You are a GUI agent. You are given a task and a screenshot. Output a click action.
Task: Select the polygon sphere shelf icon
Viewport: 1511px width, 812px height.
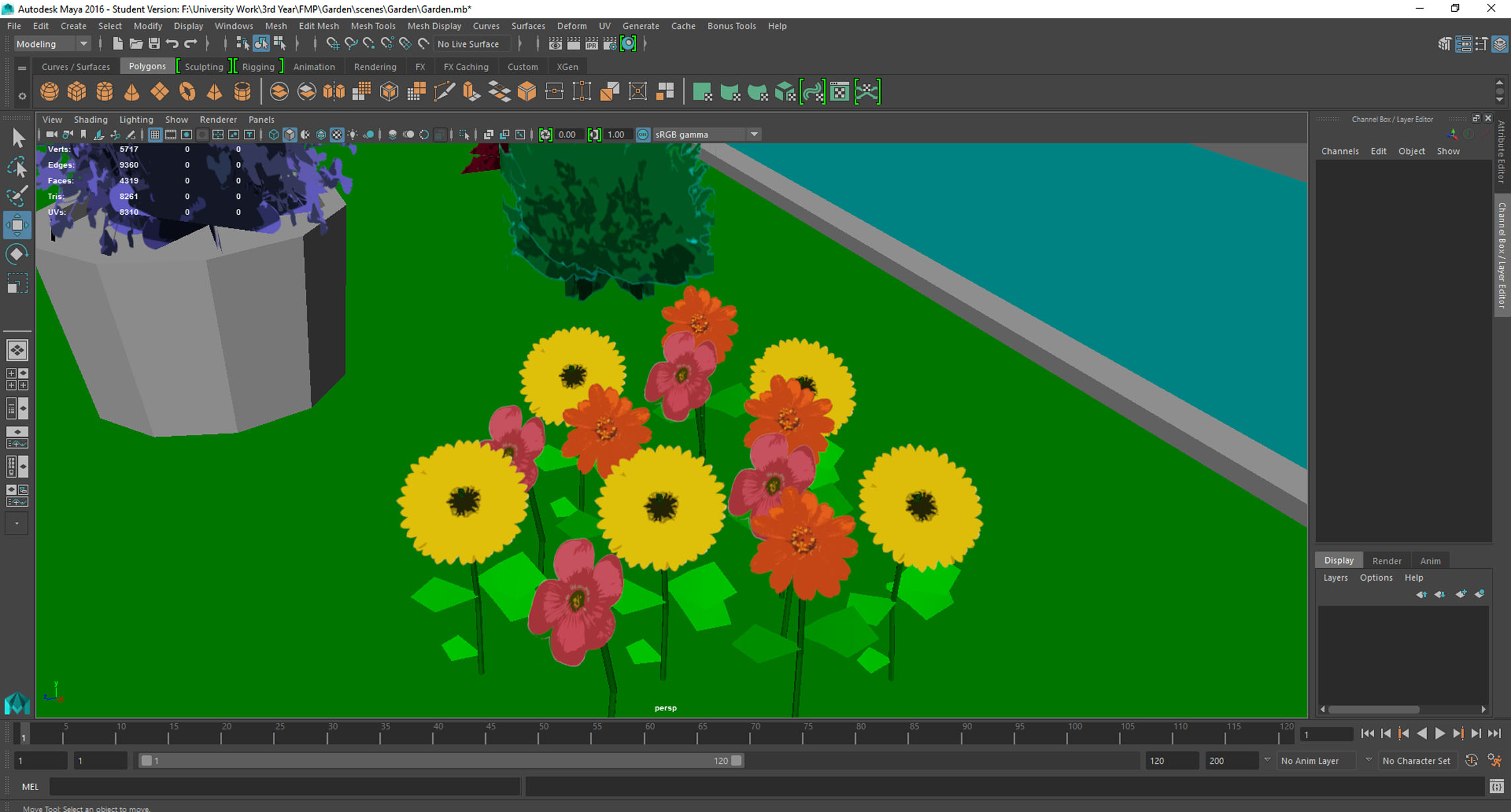click(49, 91)
